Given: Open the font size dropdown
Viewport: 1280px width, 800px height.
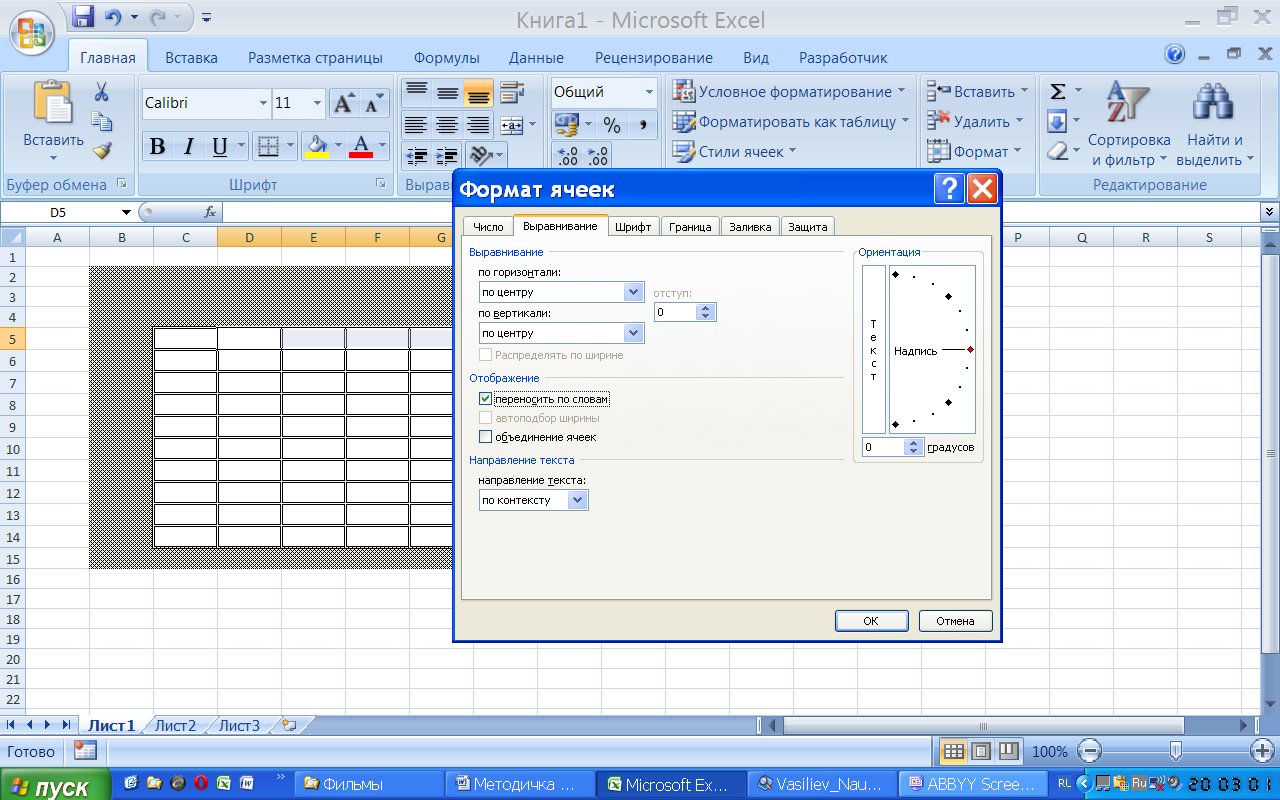Looking at the screenshot, I should [x=318, y=103].
